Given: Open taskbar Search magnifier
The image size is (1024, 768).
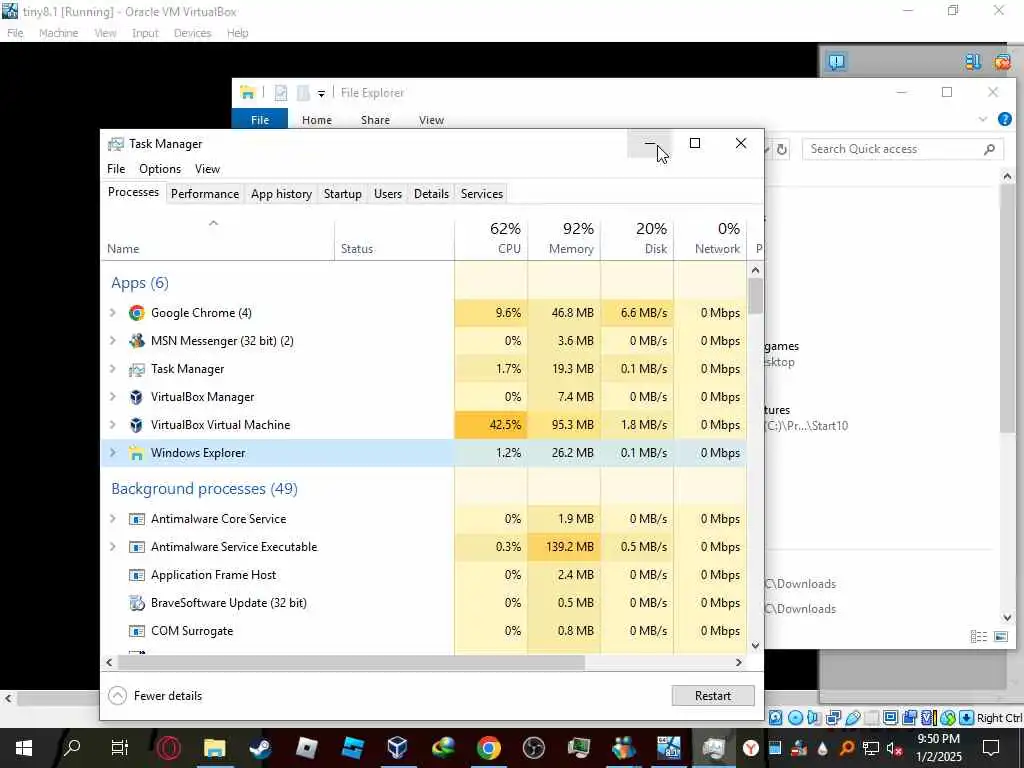Looking at the screenshot, I should [72, 748].
